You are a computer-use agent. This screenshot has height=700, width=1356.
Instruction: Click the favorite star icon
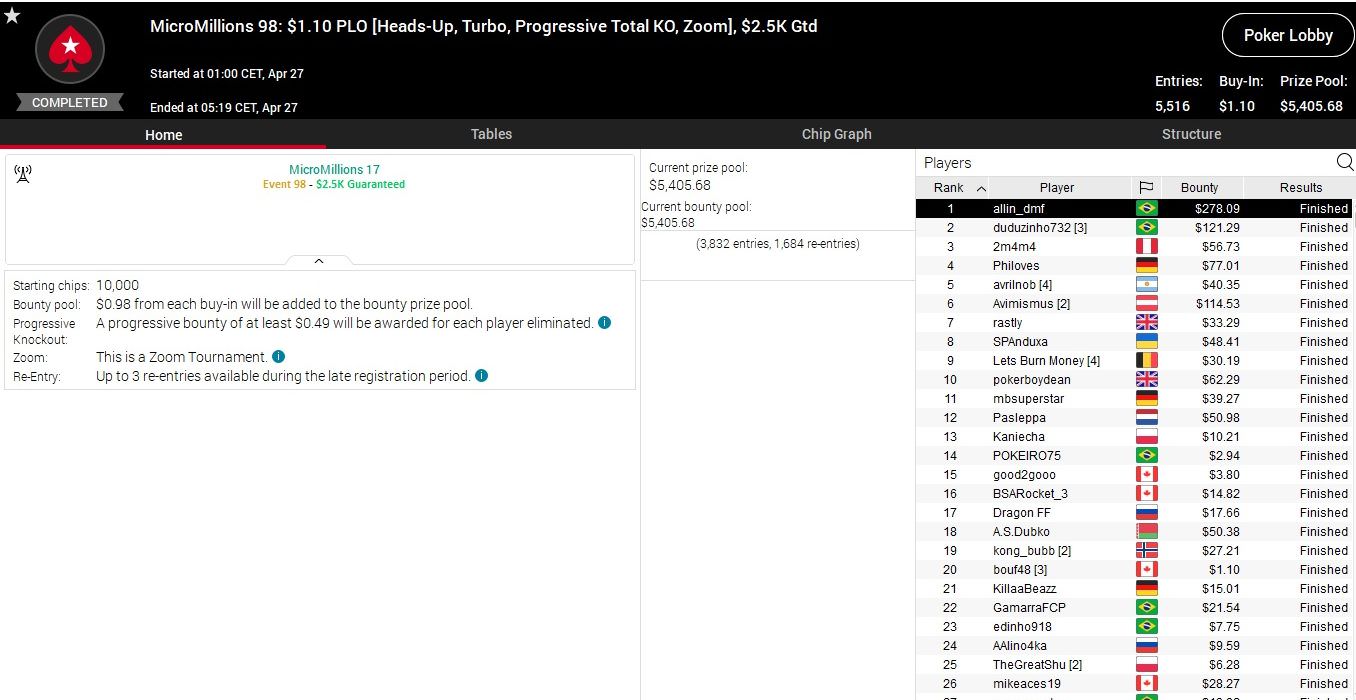[12, 15]
